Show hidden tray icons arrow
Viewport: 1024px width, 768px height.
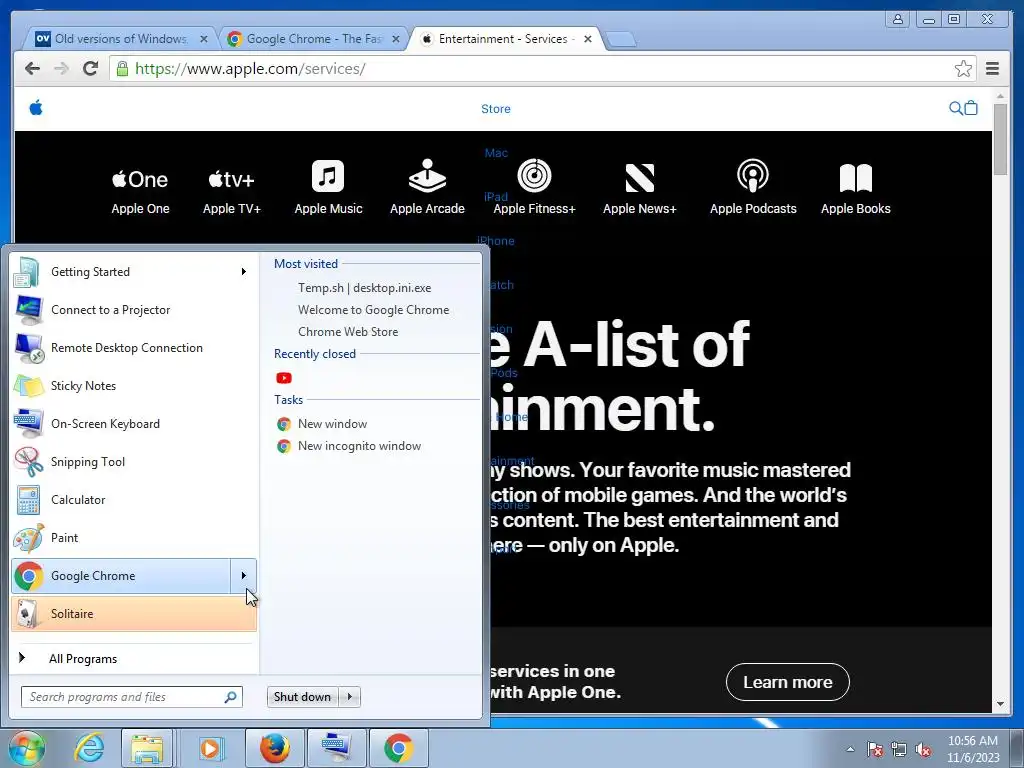pos(850,749)
